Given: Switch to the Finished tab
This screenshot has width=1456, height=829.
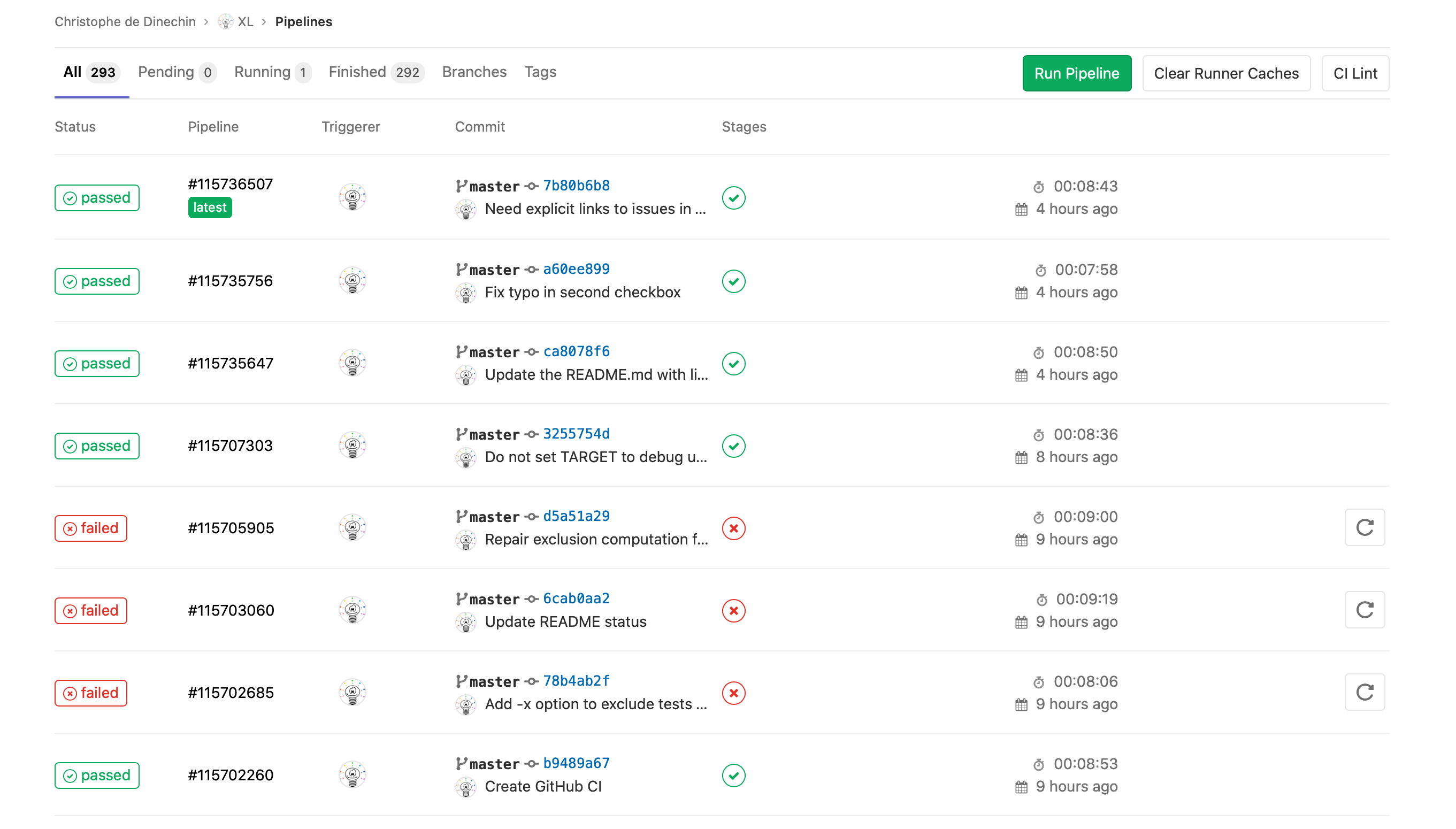Looking at the screenshot, I should click(376, 72).
